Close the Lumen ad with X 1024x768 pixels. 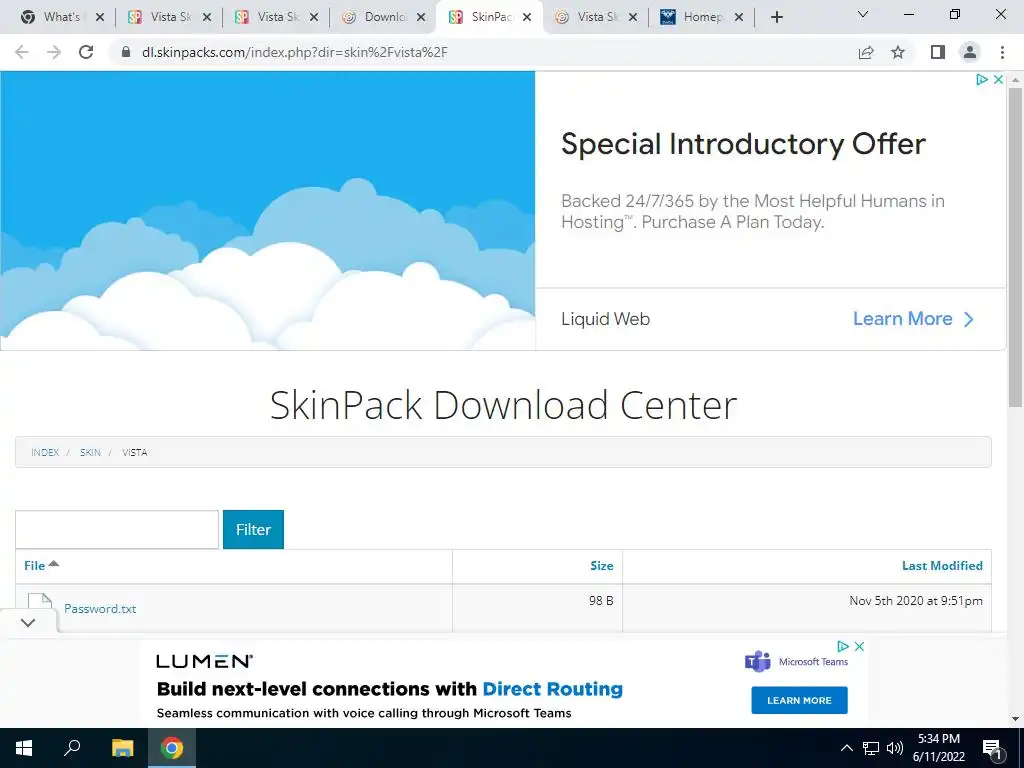click(859, 647)
